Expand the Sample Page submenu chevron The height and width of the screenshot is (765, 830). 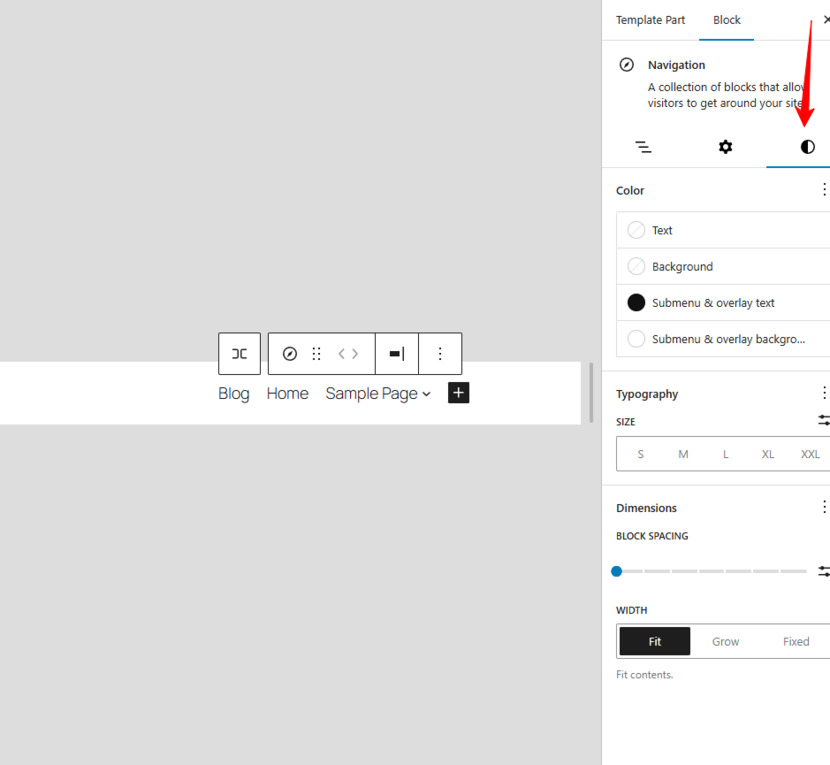(x=427, y=394)
